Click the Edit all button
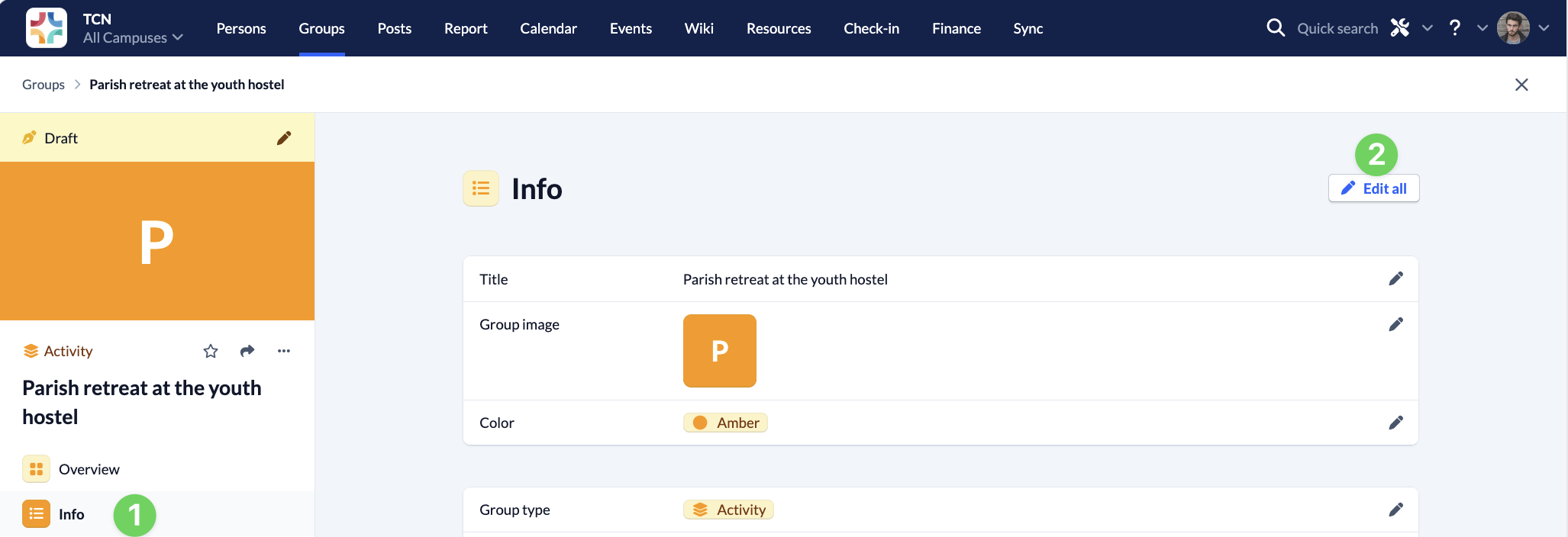The image size is (1568, 537). coord(1373,188)
